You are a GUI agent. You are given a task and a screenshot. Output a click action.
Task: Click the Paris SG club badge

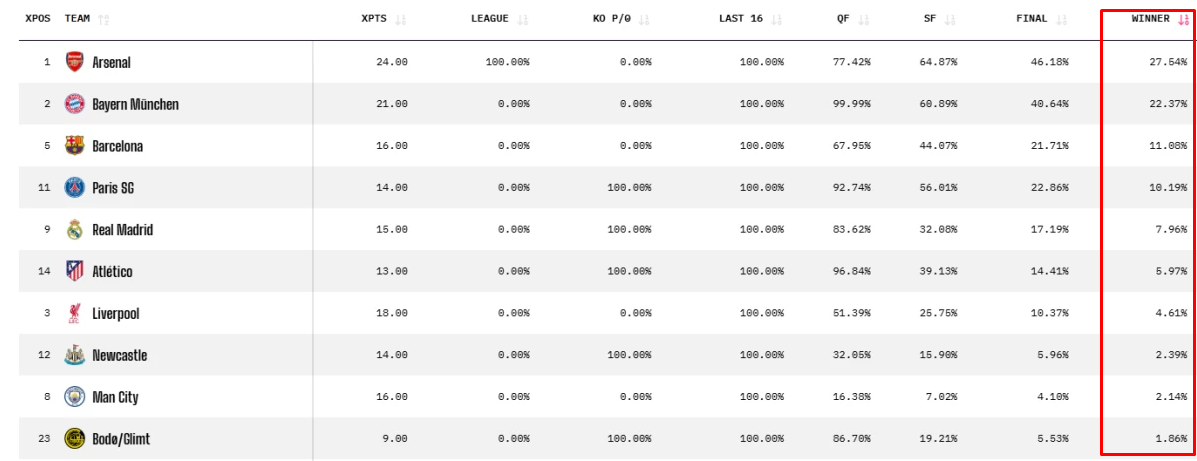pyautogui.click(x=74, y=188)
